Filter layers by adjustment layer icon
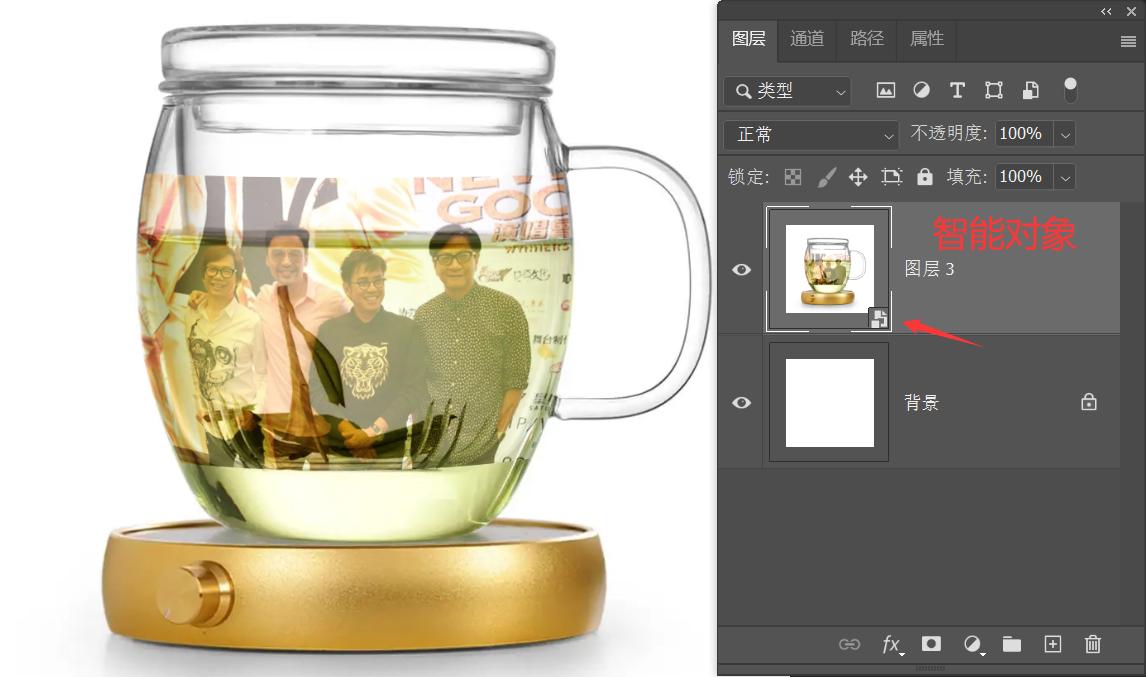 (922, 91)
